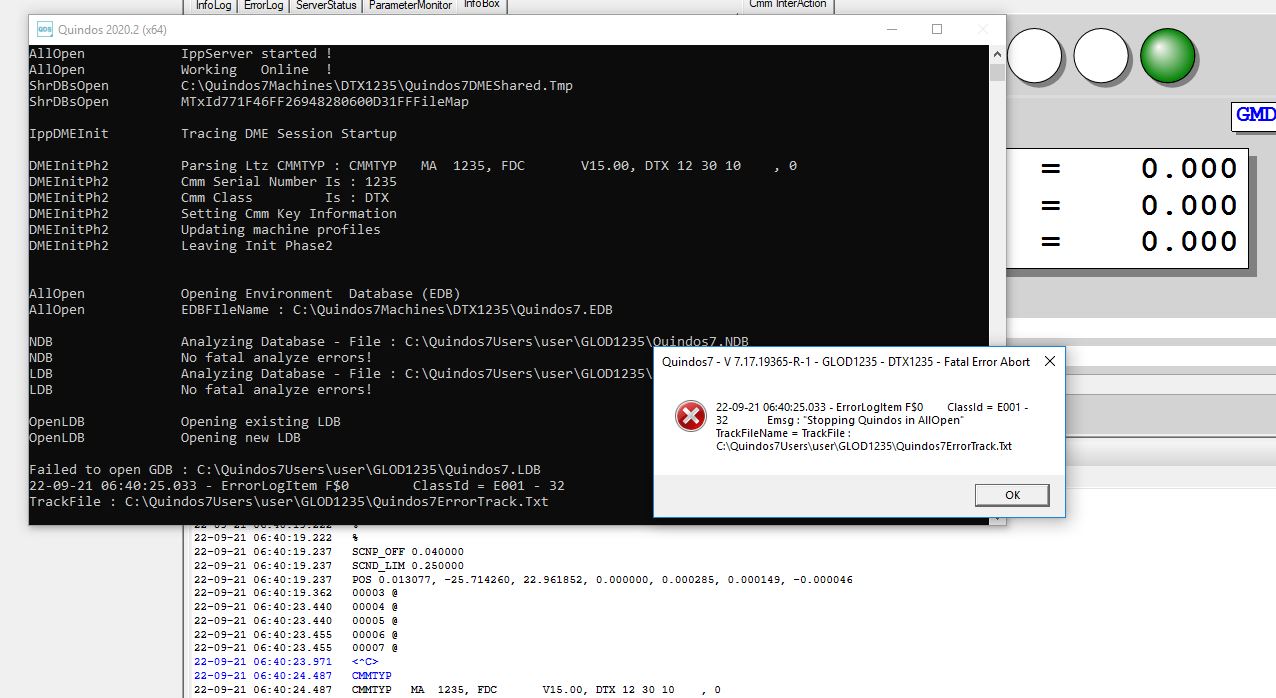Select the InfoBox tab

(482, 5)
